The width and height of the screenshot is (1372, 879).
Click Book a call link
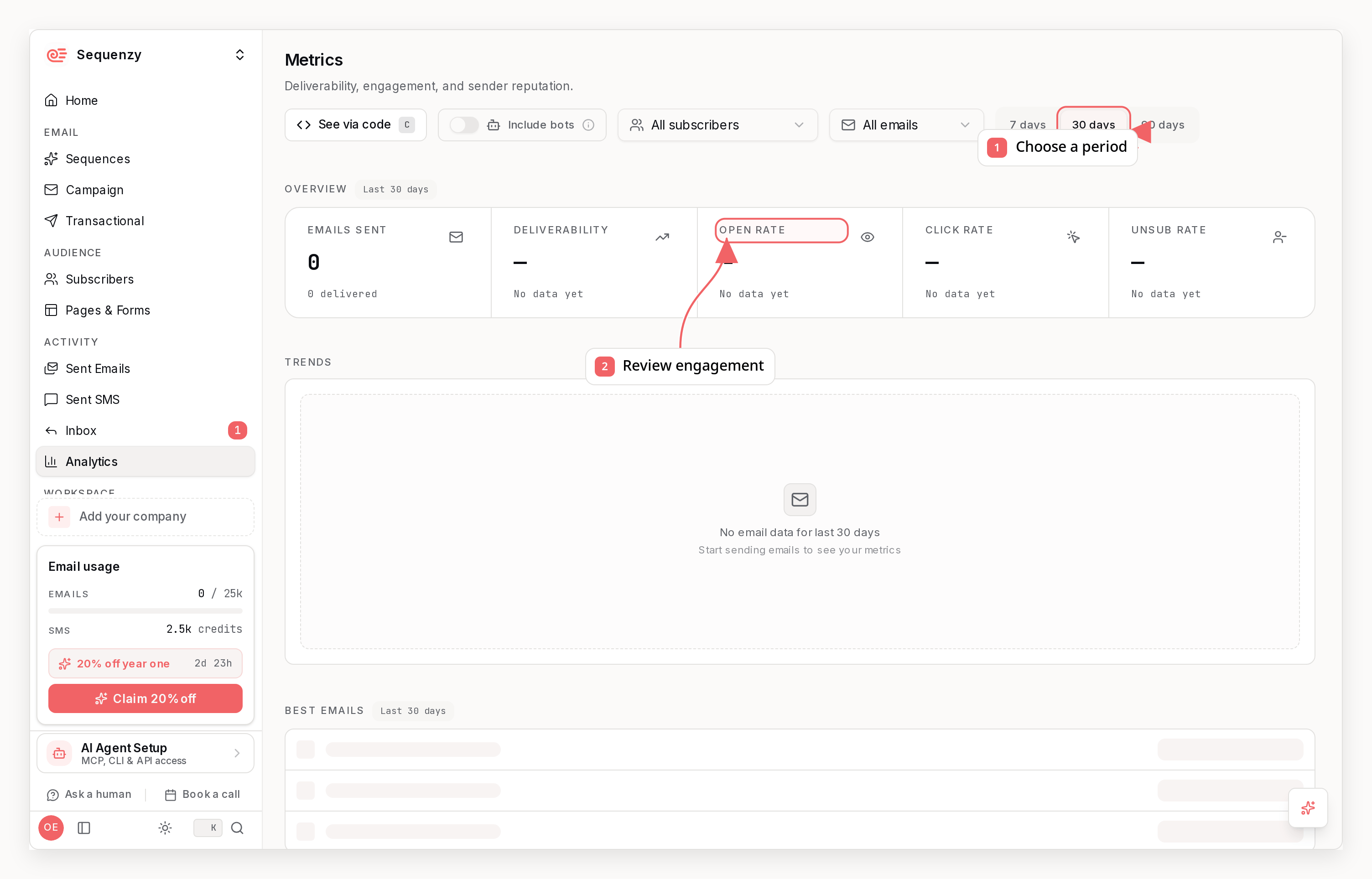(202, 795)
